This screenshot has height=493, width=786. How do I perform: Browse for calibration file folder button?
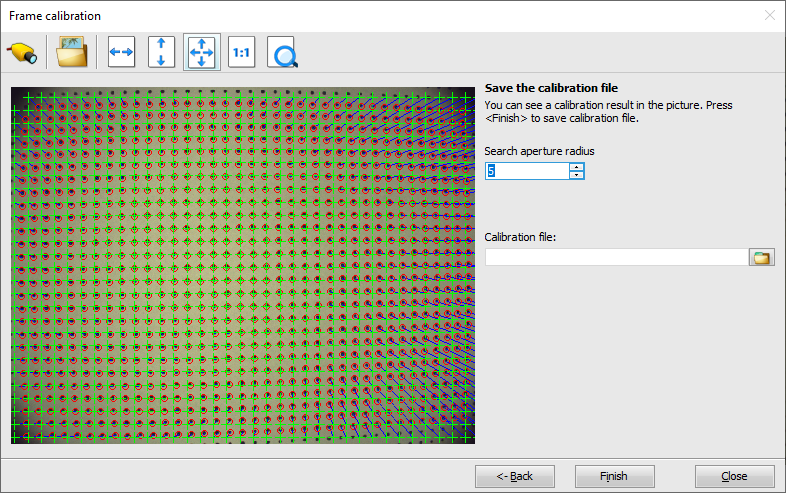761,257
